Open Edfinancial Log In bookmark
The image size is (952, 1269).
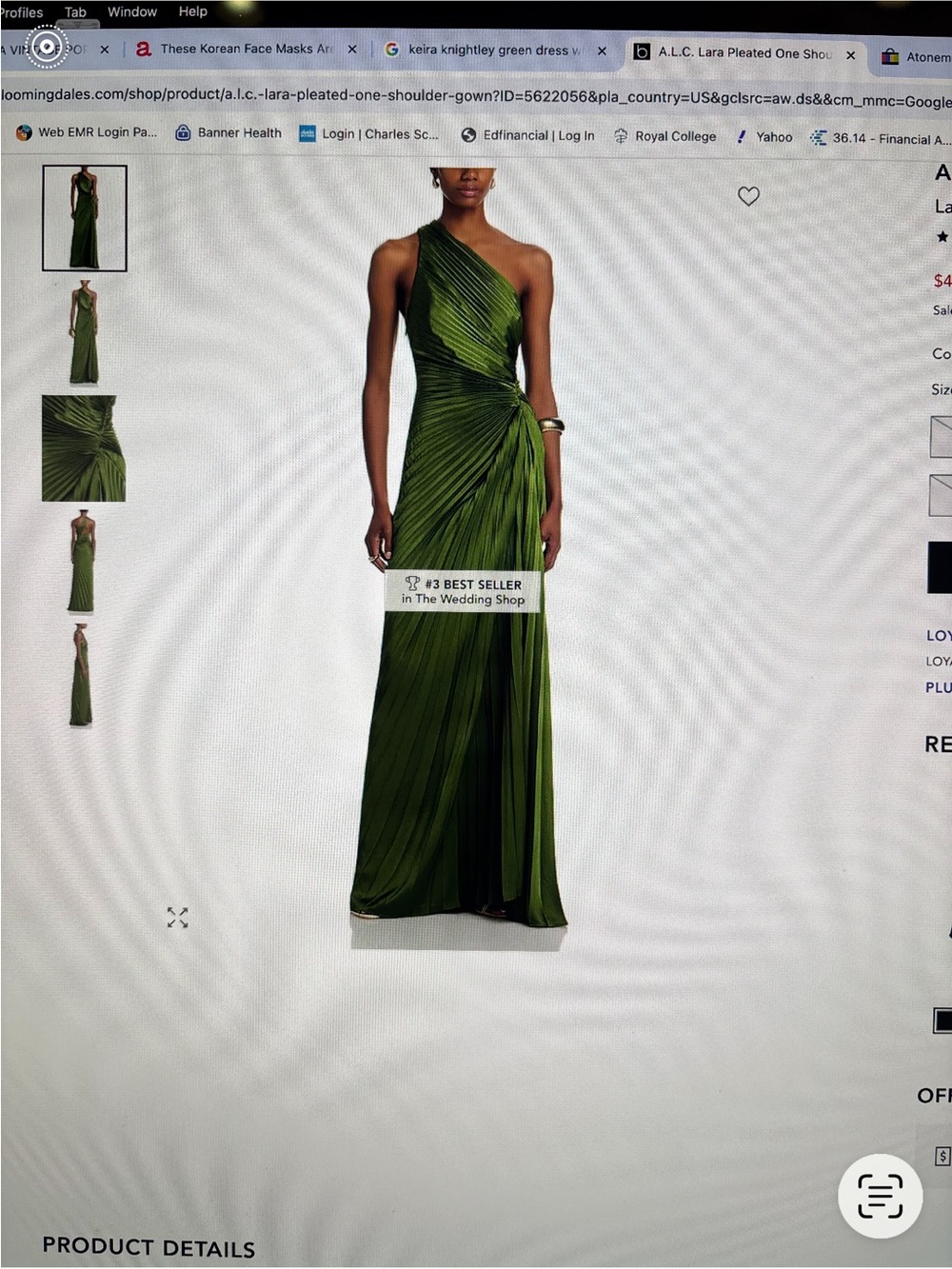pyautogui.click(x=528, y=135)
